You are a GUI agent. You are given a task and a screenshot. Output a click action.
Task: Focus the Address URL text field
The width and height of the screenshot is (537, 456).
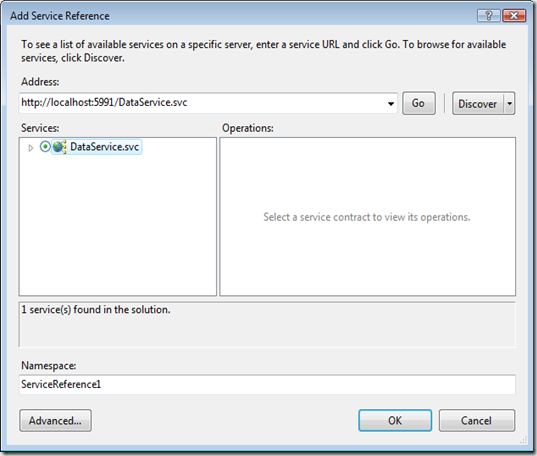tap(202, 103)
